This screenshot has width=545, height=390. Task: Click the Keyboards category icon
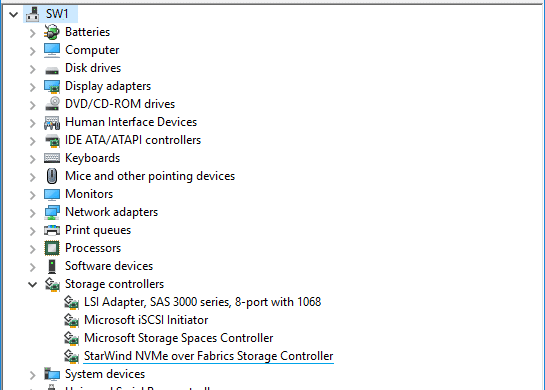click(52, 158)
